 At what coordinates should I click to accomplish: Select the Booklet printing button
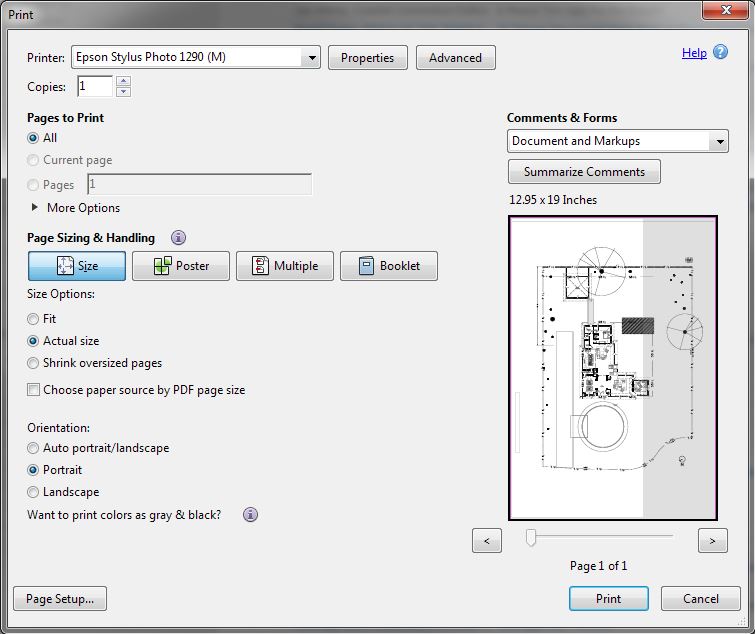point(389,266)
